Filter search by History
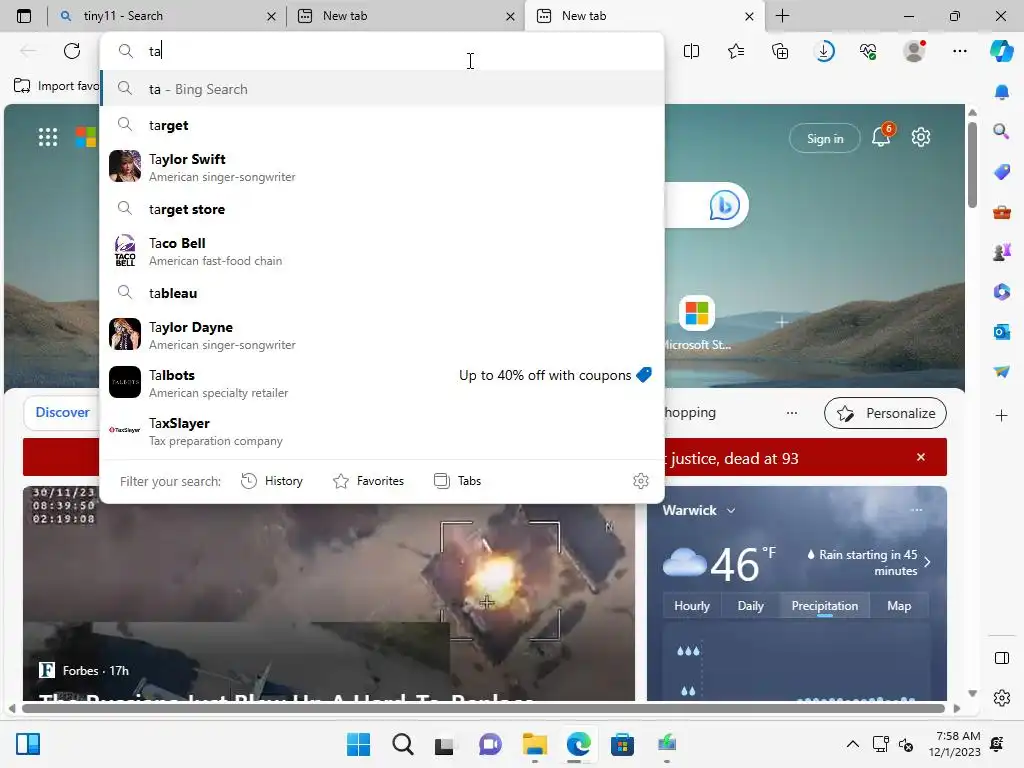Image resolution: width=1024 pixels, height=768 pixels. pyautogui.click(x=272, y=481)
